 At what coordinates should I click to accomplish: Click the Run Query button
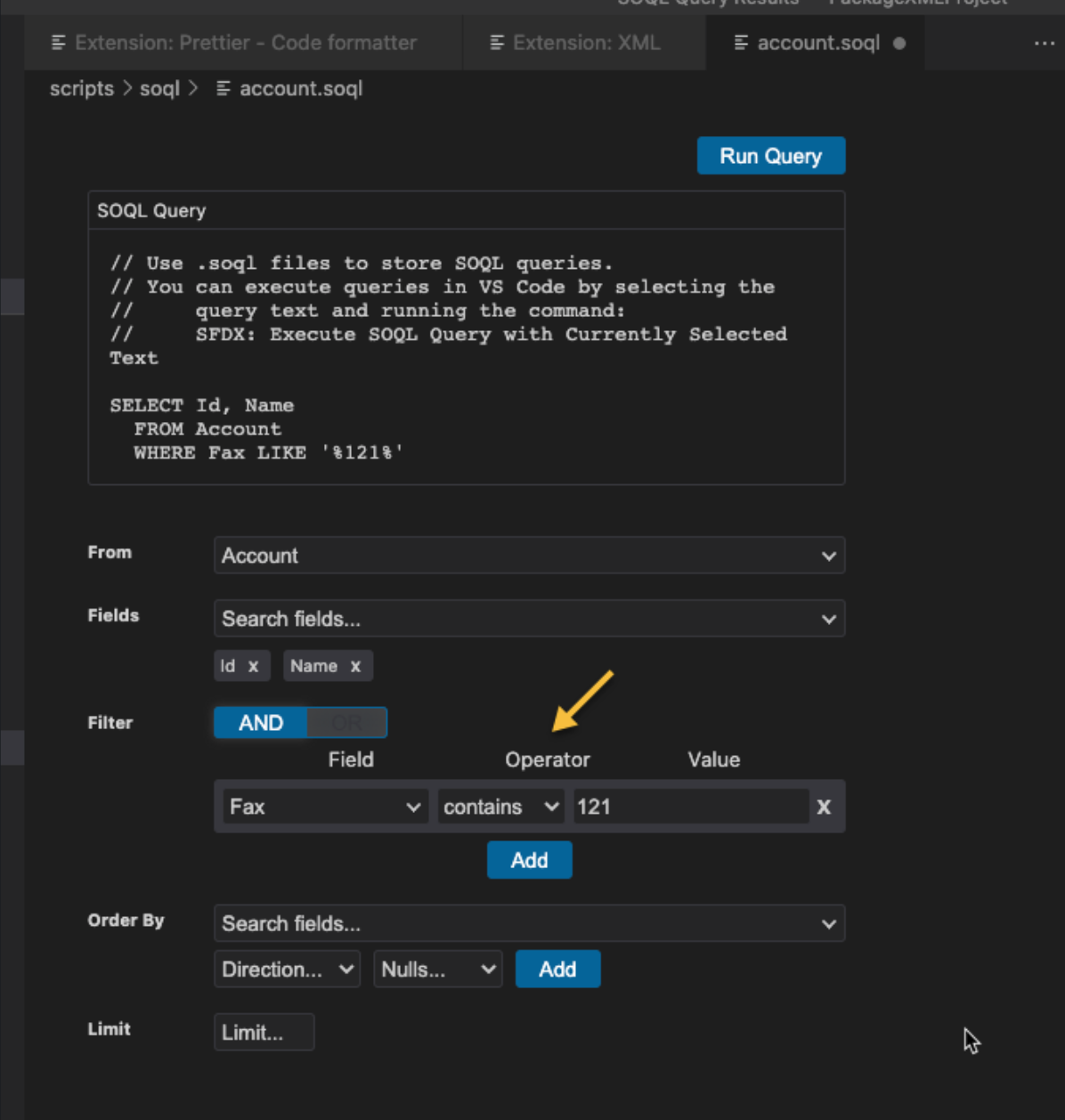(x=770, y=155)
